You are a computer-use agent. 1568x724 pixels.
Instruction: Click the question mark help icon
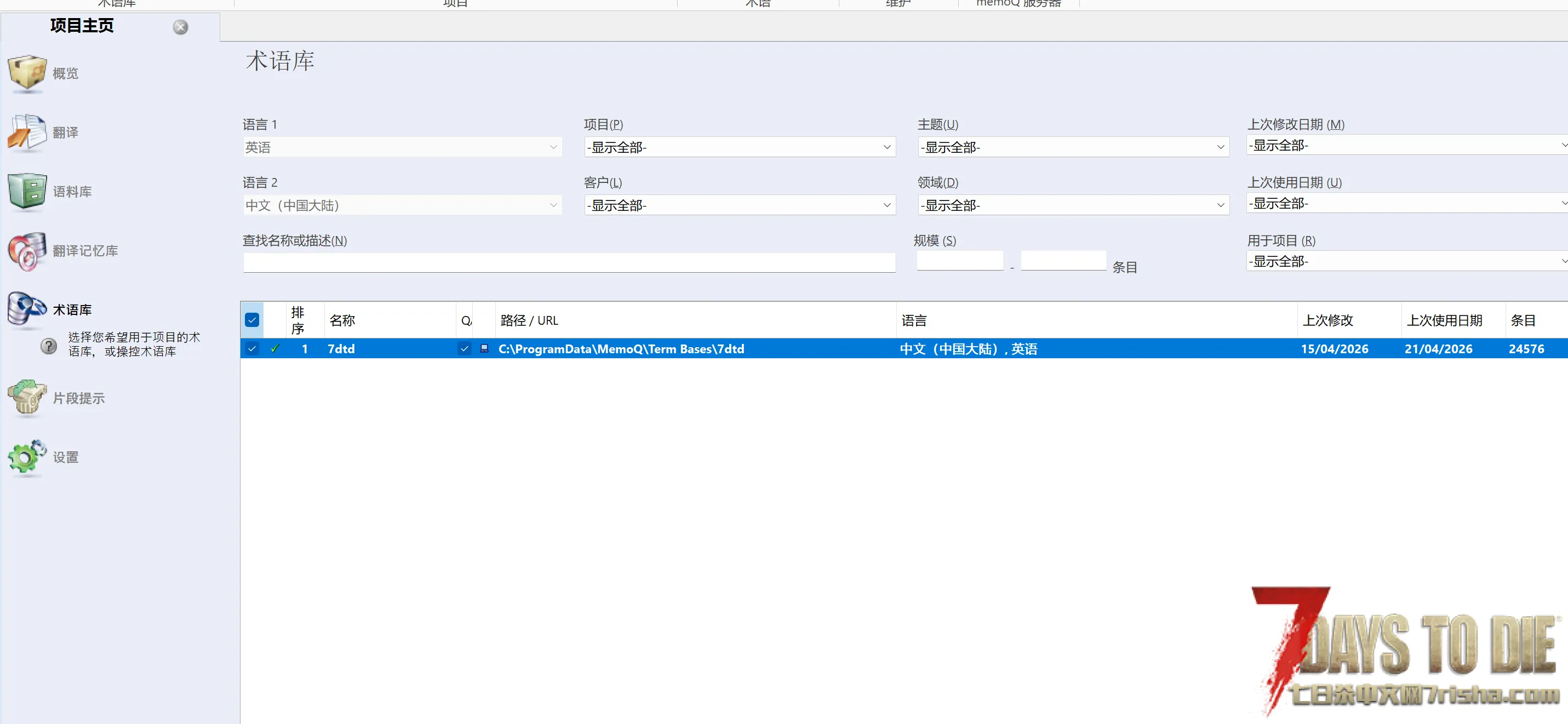pos(49,346)
